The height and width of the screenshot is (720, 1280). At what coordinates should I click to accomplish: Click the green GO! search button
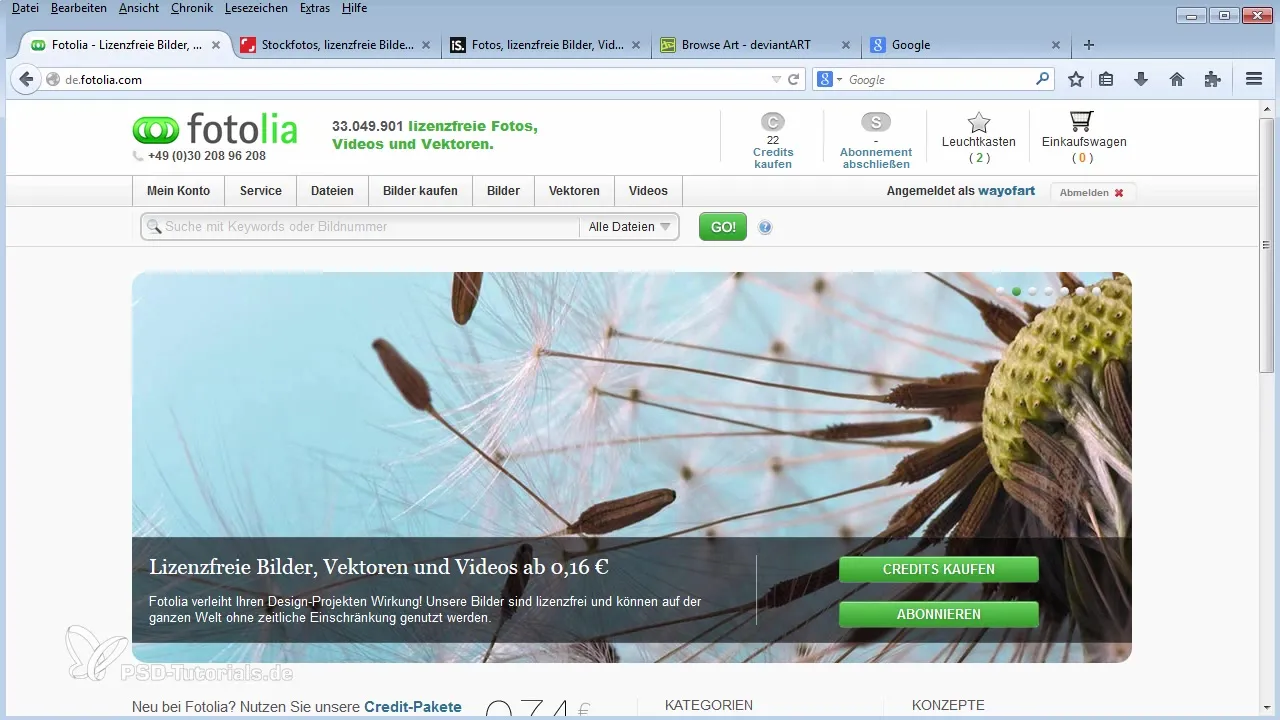(723, 227)
